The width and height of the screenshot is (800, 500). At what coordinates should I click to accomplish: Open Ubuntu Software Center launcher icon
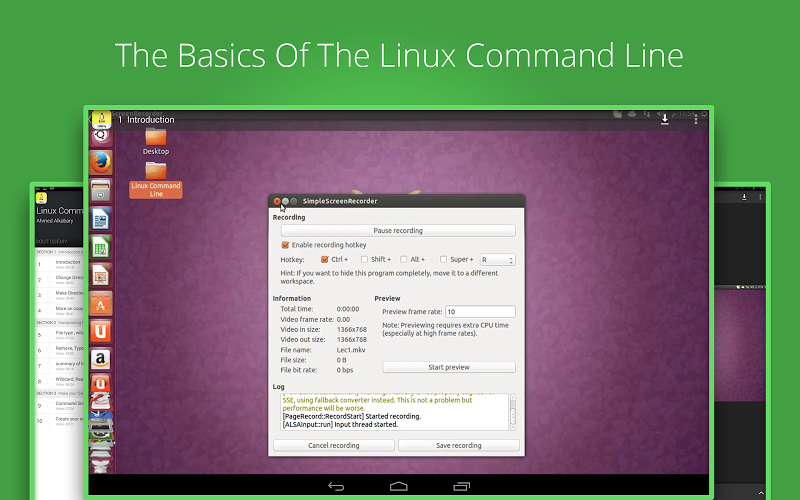click(101, 304)
